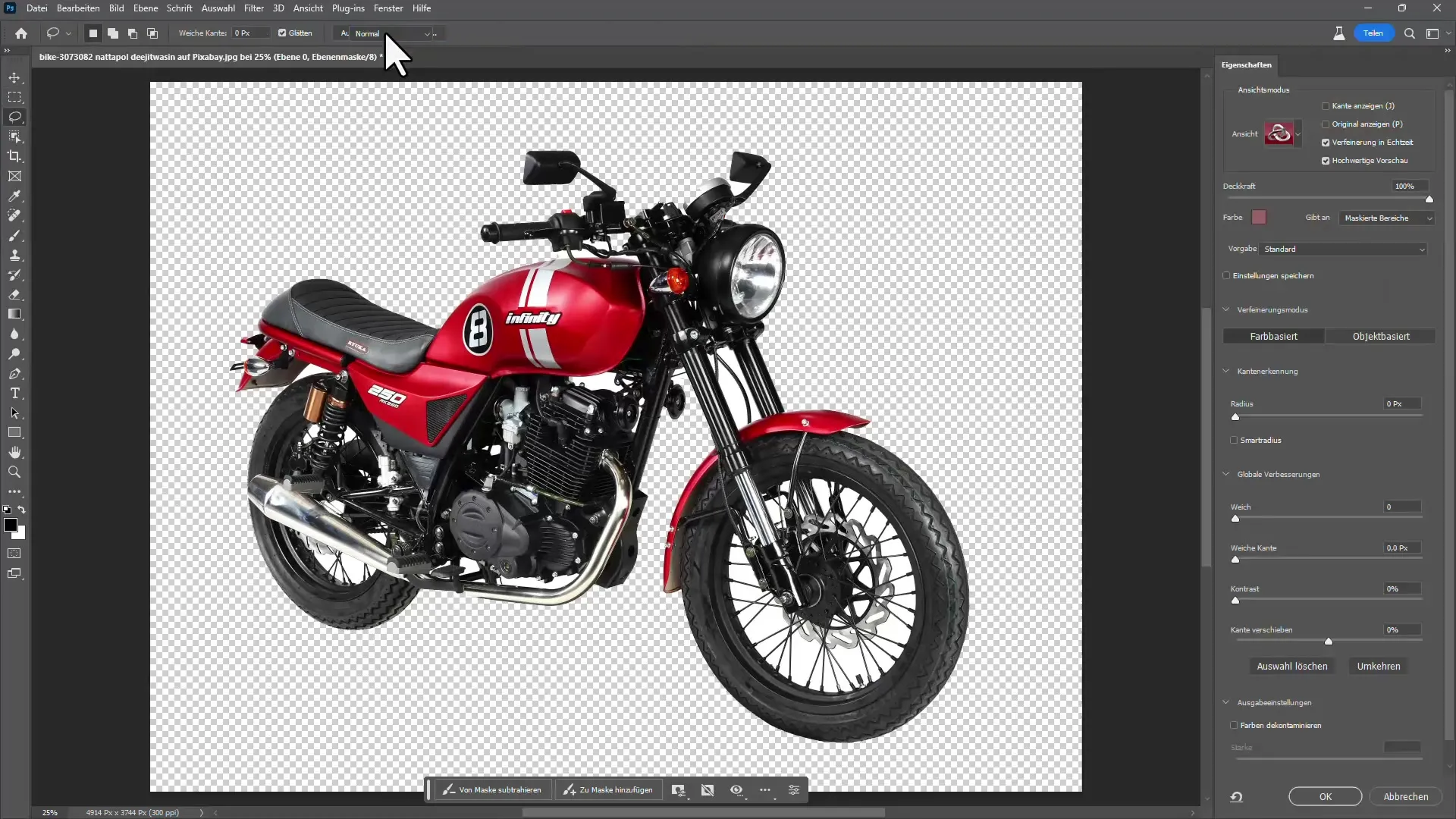The width and height of the screenshot is (1456, 819).
Task: Select the Type tool
Action: [x=14, y=393]
